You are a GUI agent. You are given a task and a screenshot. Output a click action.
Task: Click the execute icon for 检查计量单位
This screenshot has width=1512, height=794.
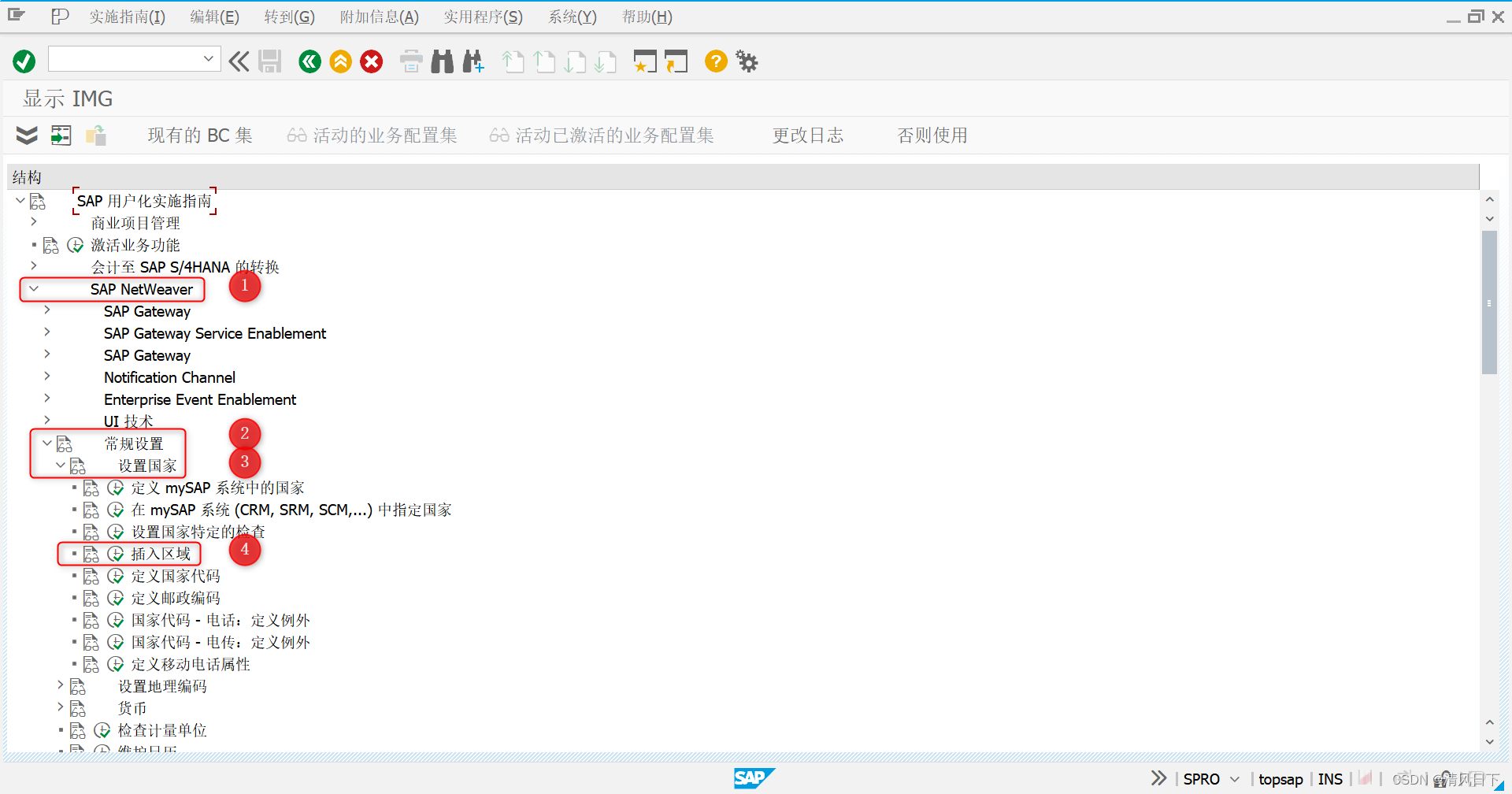pos(102,730)
